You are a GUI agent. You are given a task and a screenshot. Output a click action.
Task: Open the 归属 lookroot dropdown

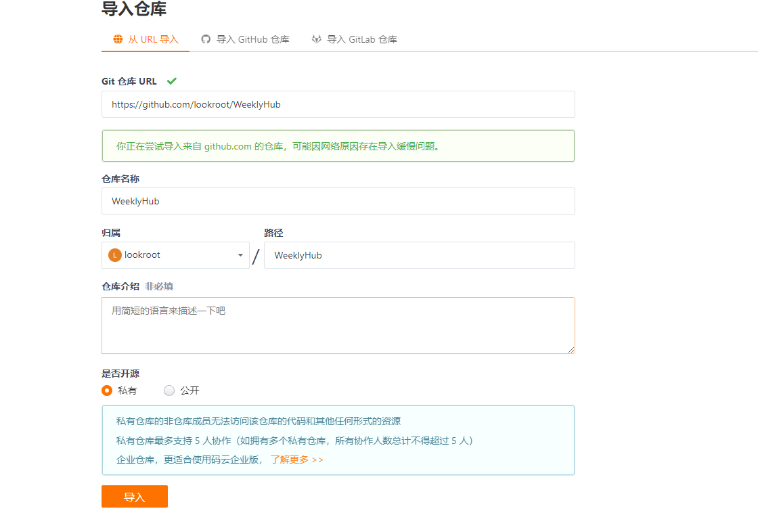coord(175,255)
